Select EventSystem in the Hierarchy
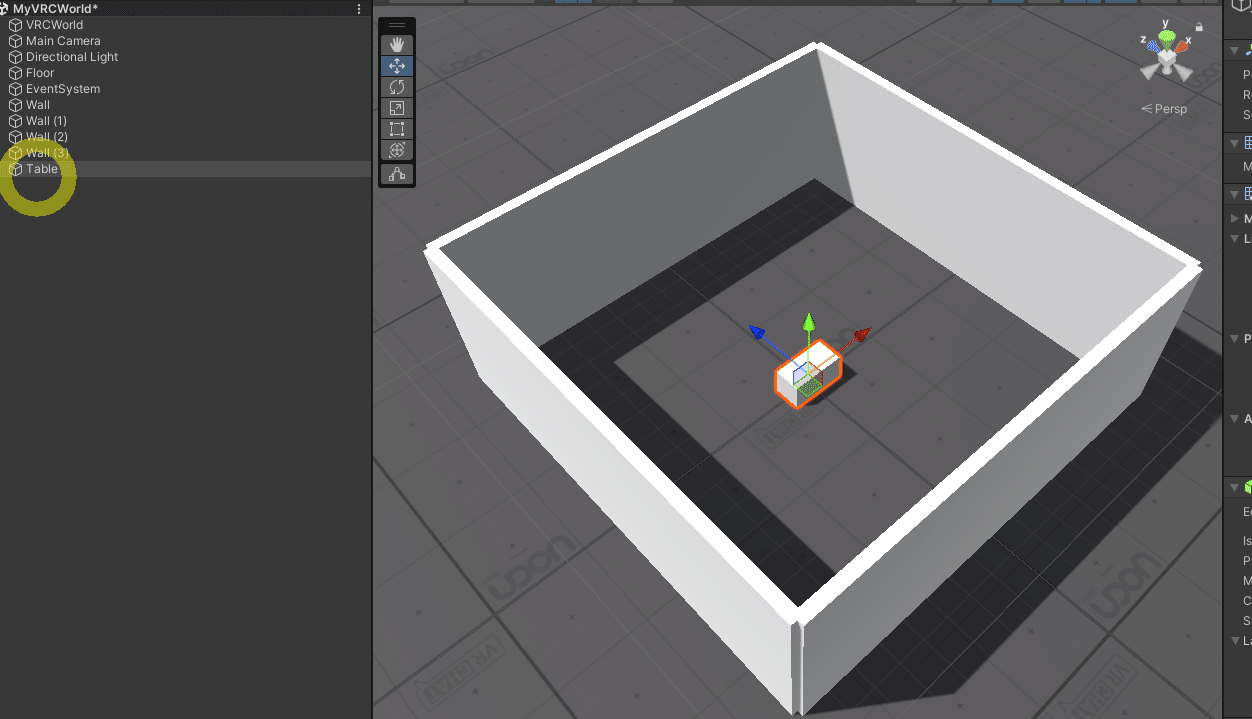Image resolution: width=1252 pixels, height=719 pixels. tap(185, 89)
